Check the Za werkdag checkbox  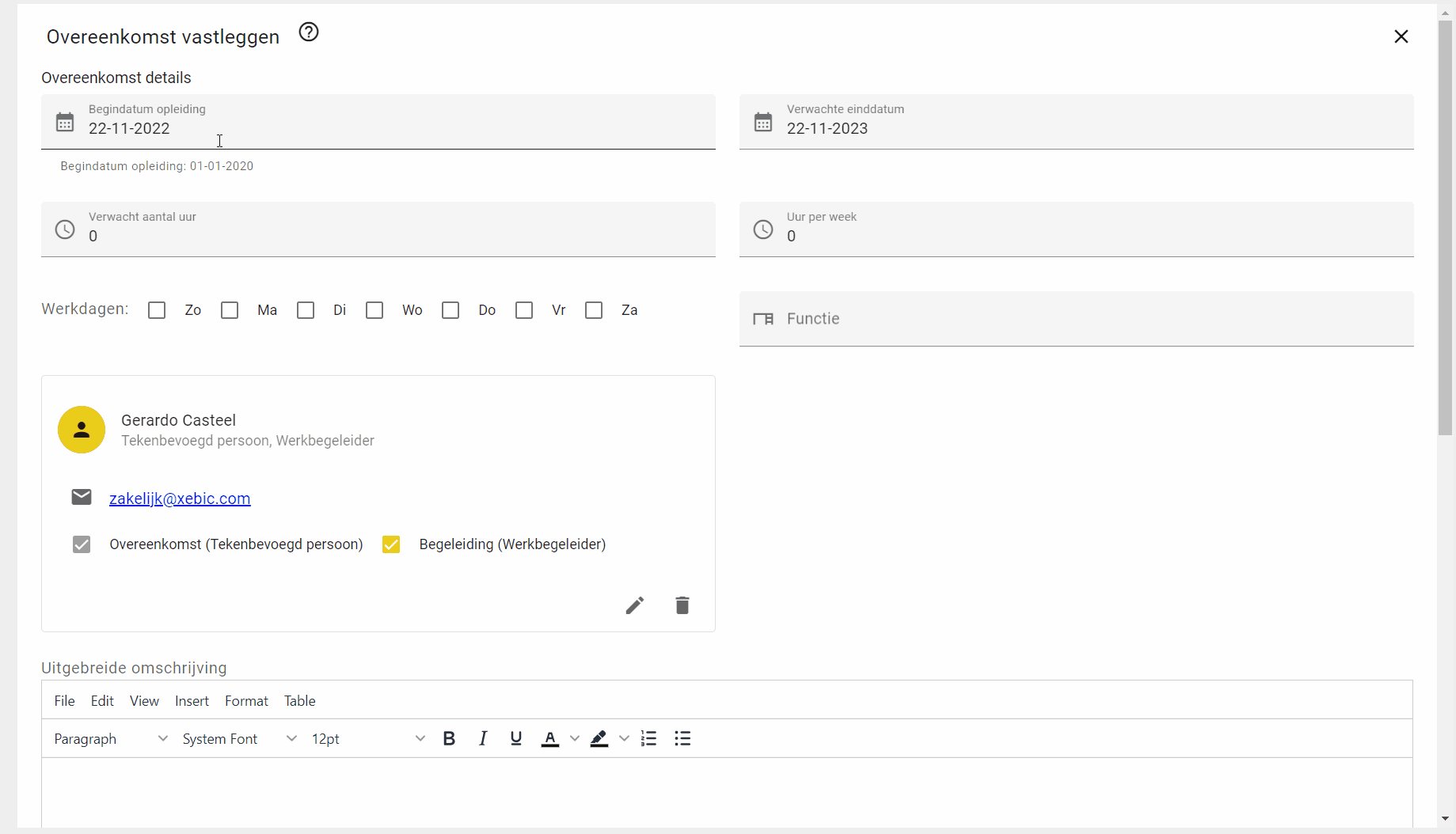[x=594, y=310]
